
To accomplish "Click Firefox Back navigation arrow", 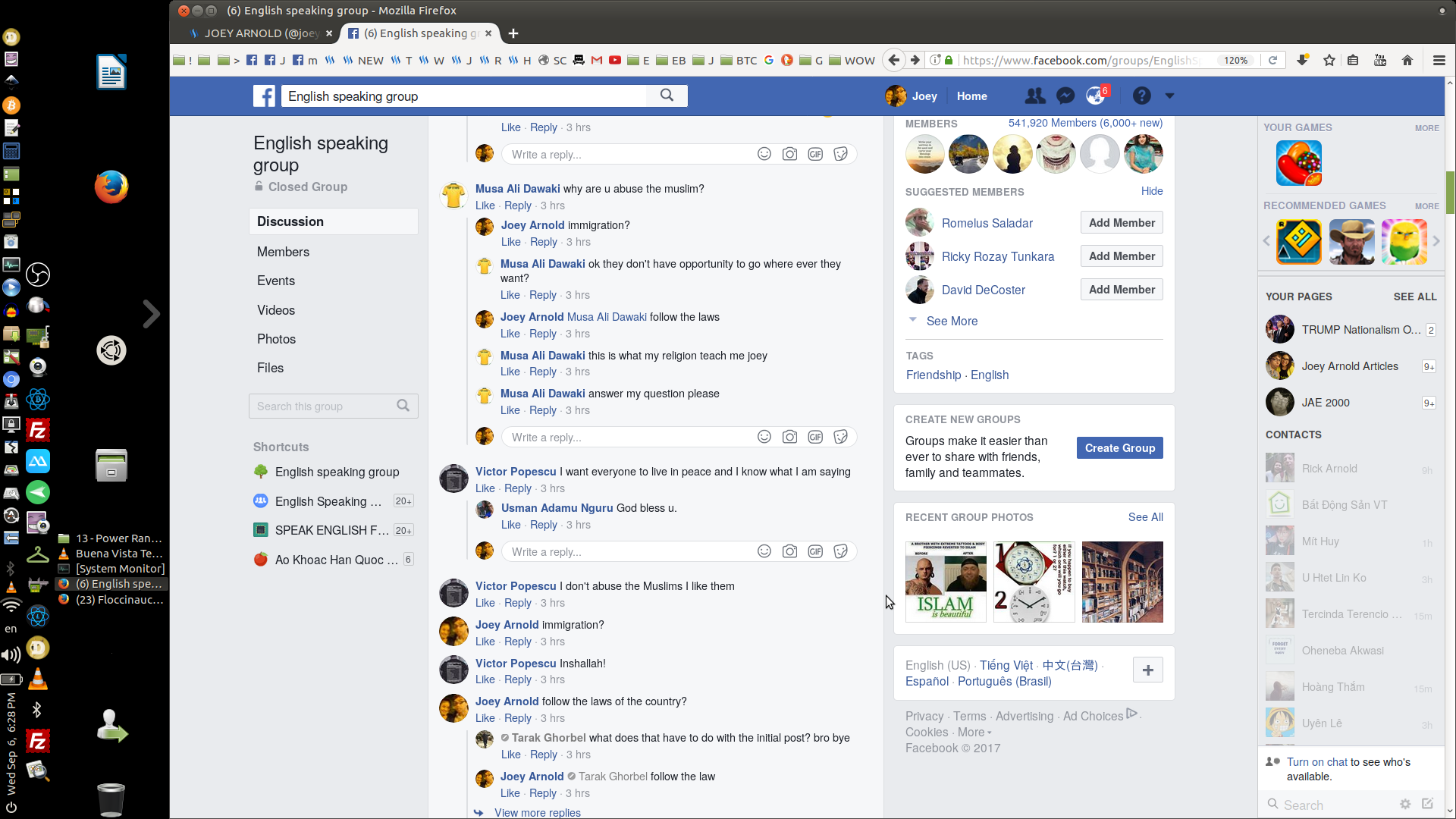I will coord(894,61).
